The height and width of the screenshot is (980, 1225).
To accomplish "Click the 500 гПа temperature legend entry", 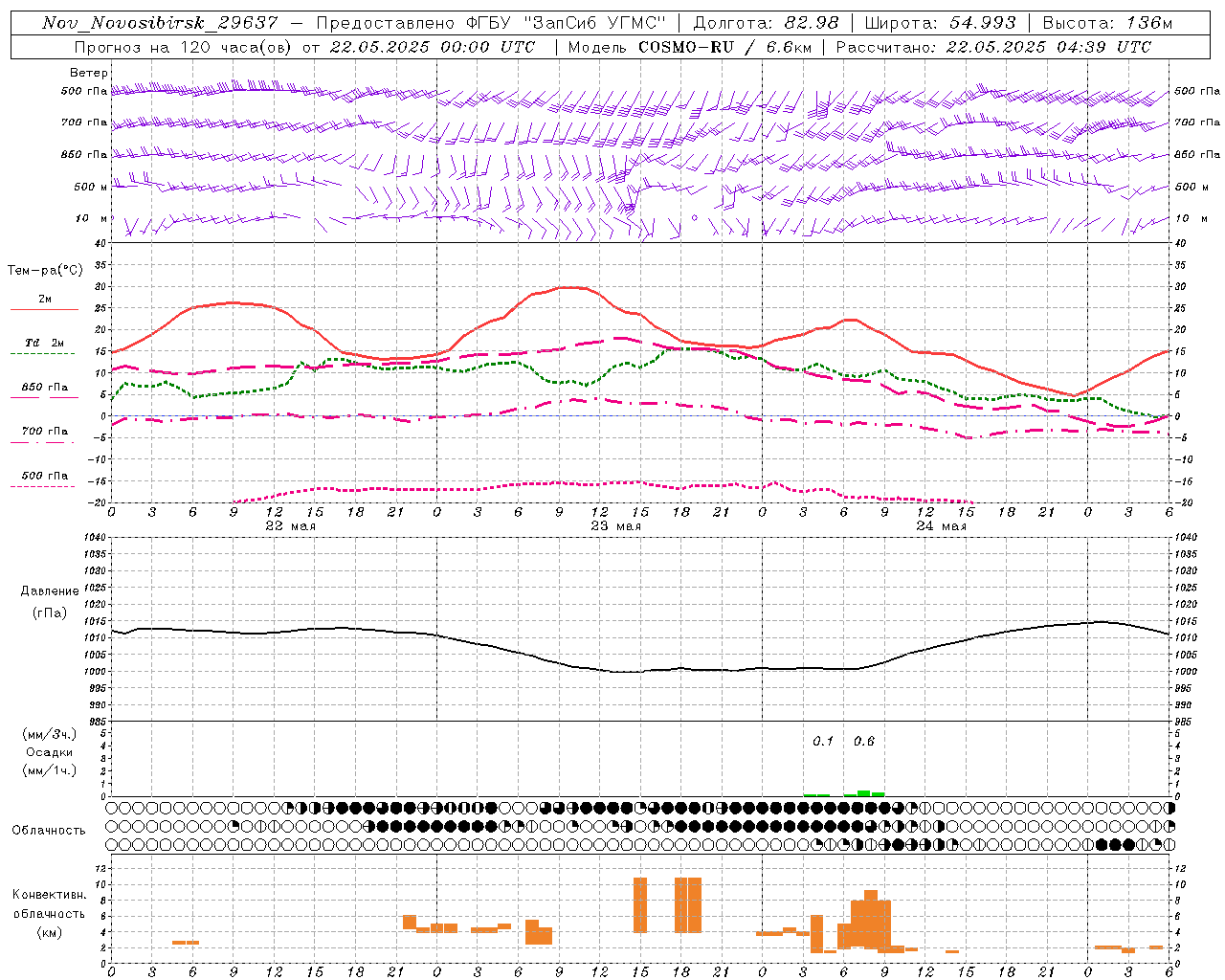I will [x=45, y=476].
